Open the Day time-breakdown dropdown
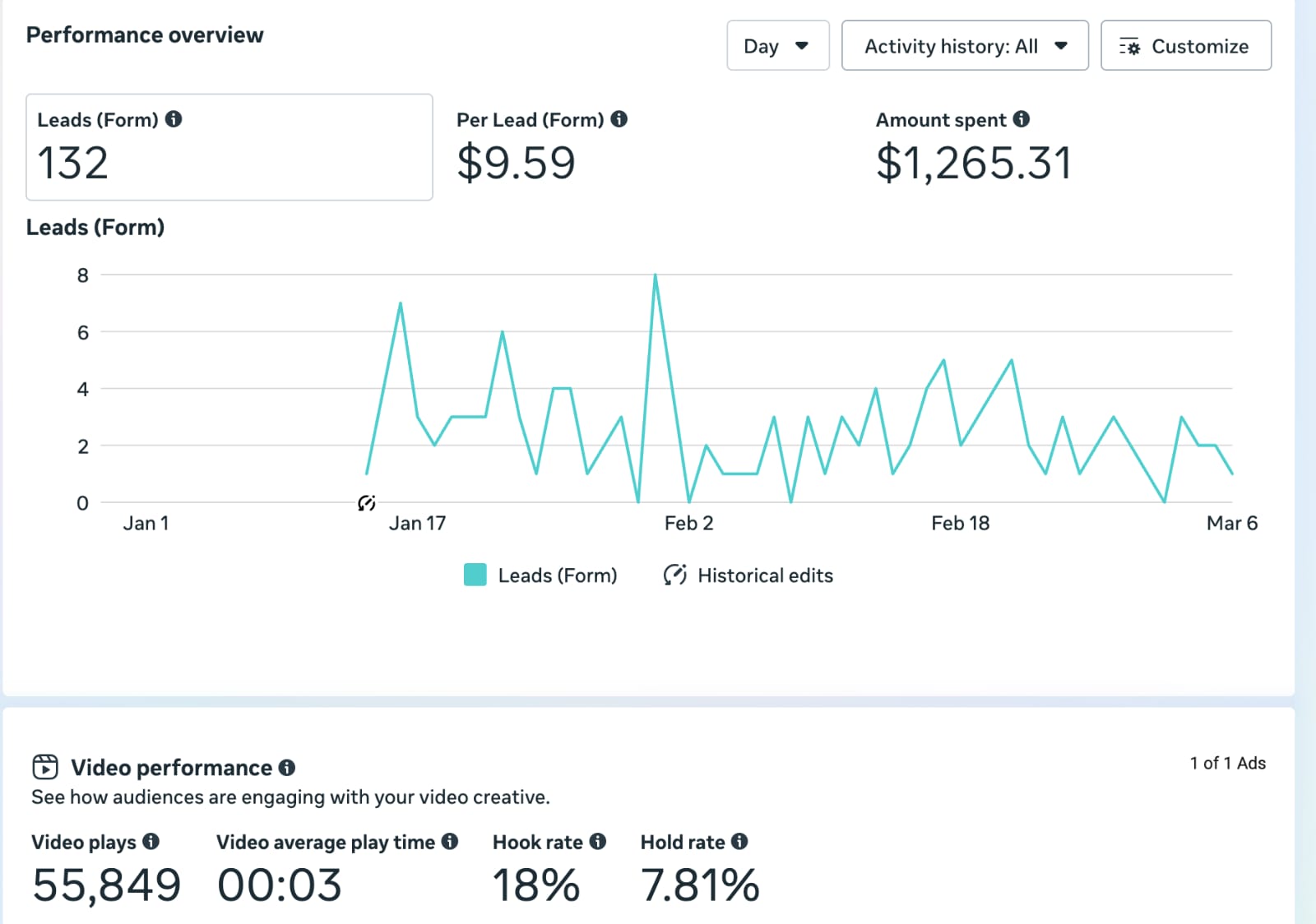 (x=777, y=46)
